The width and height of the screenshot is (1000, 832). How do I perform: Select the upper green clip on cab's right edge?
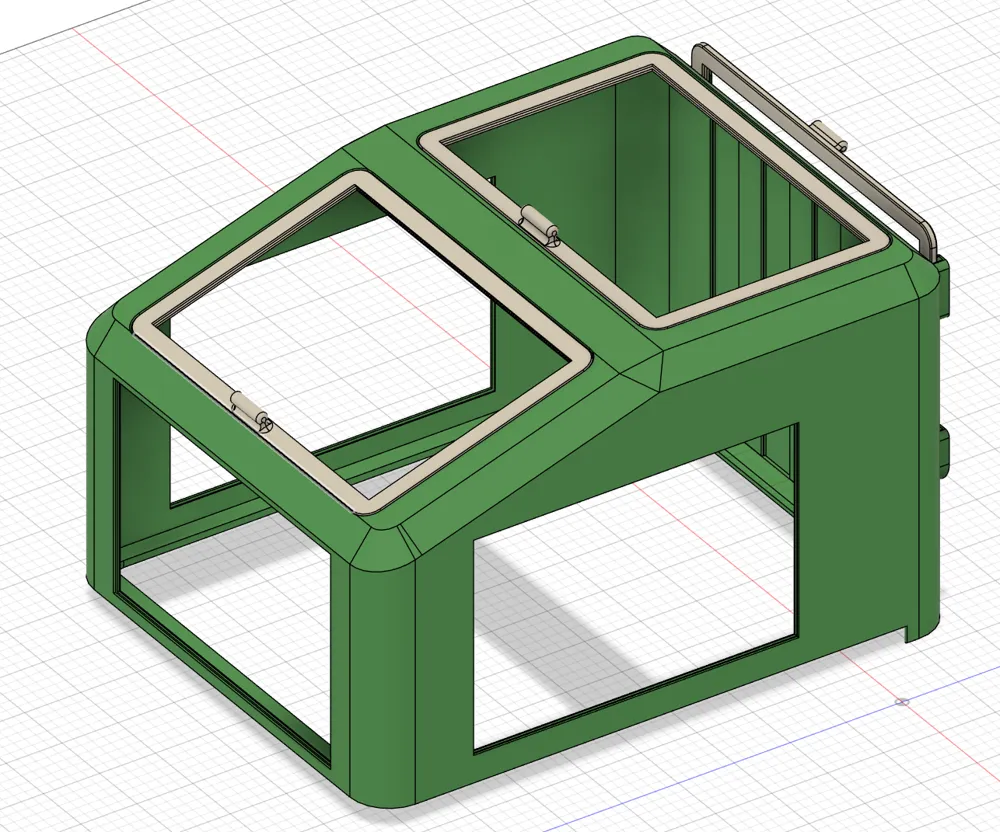click(945, 287)
